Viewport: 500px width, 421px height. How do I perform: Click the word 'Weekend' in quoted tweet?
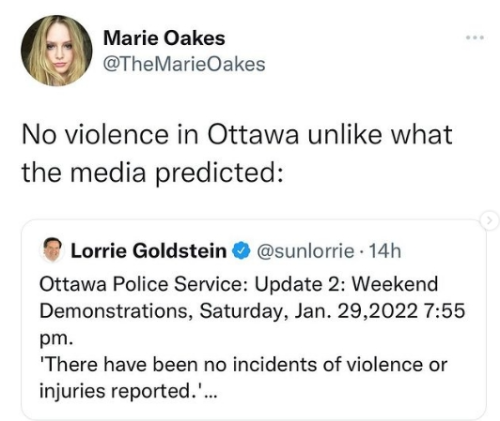coord(395,284)
